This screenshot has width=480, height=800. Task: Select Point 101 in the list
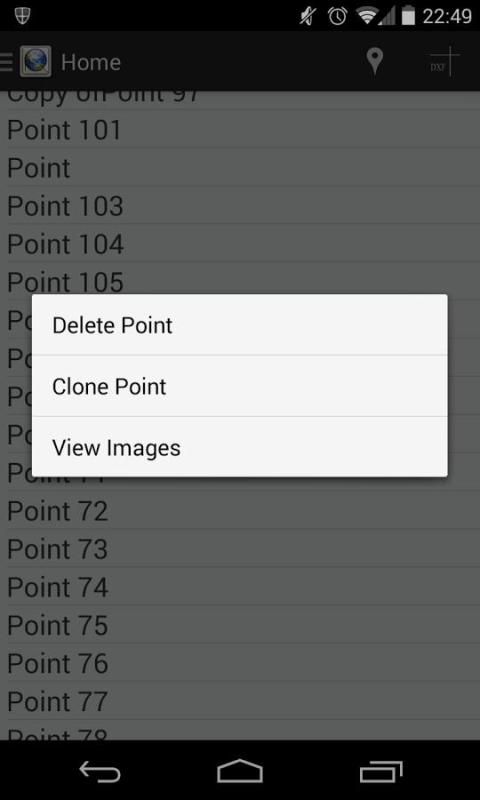pos(240,130)
